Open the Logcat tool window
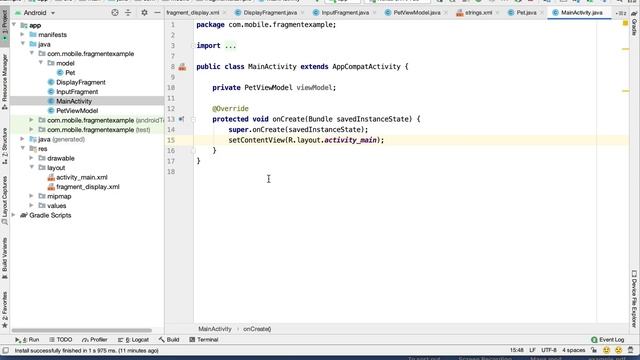This screenshot has height=360, width=640. point(133,340)
